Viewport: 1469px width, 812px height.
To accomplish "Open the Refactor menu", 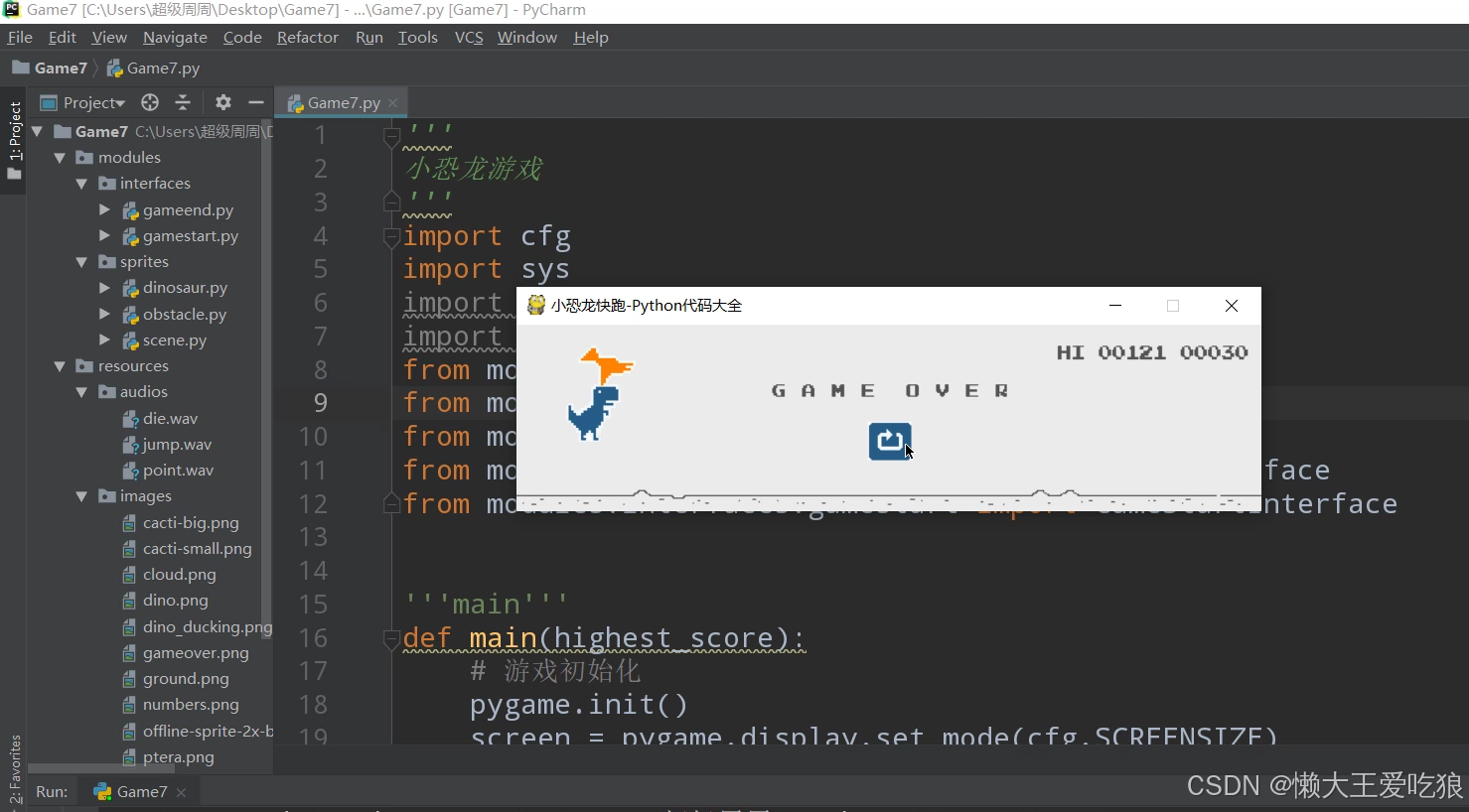I will coord(308,37).
